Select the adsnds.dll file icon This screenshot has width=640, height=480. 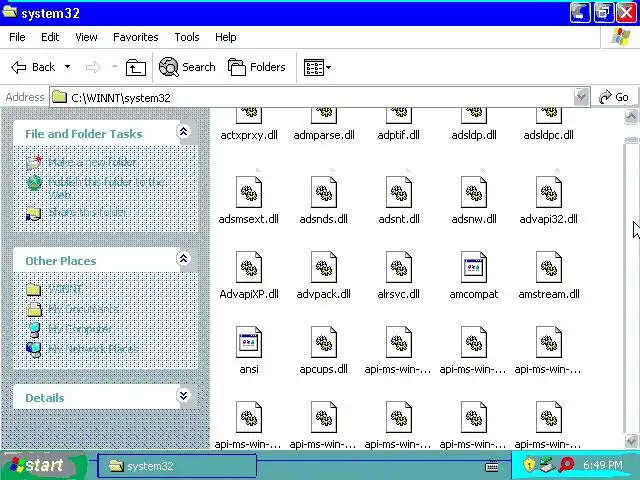tap(324, 192)
